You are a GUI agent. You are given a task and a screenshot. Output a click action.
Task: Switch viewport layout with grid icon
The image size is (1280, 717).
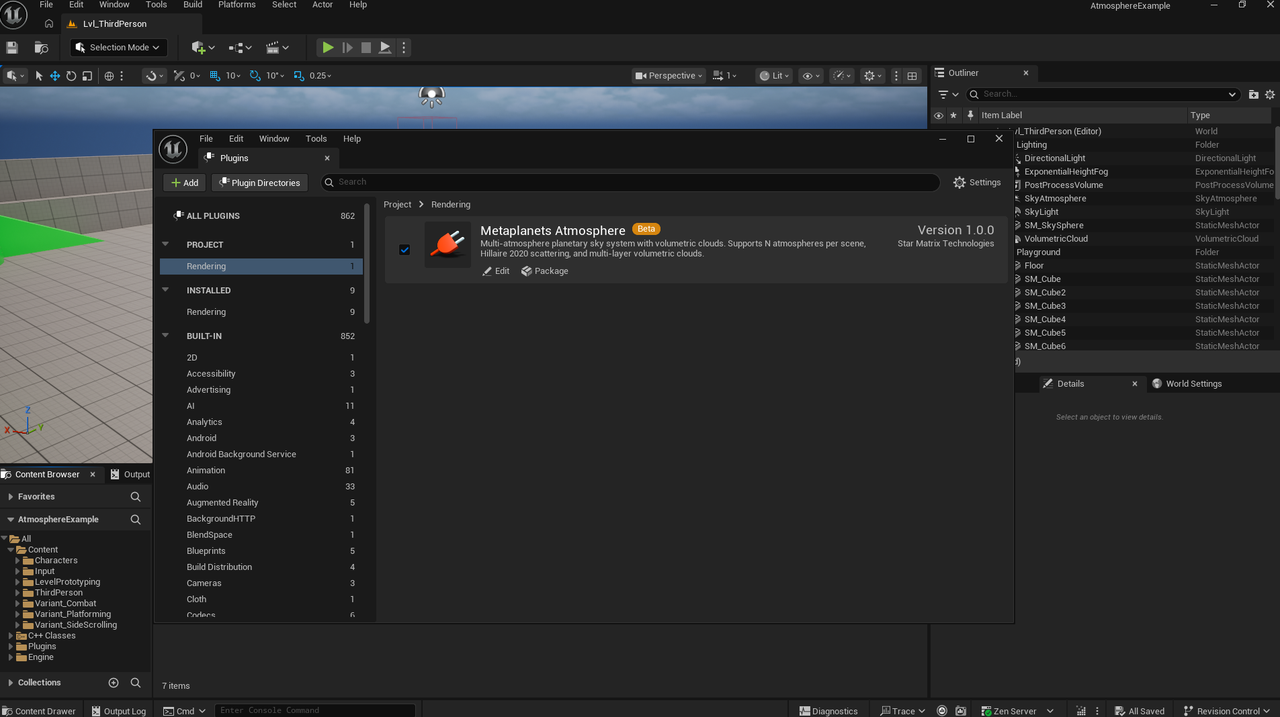(912, 75)
